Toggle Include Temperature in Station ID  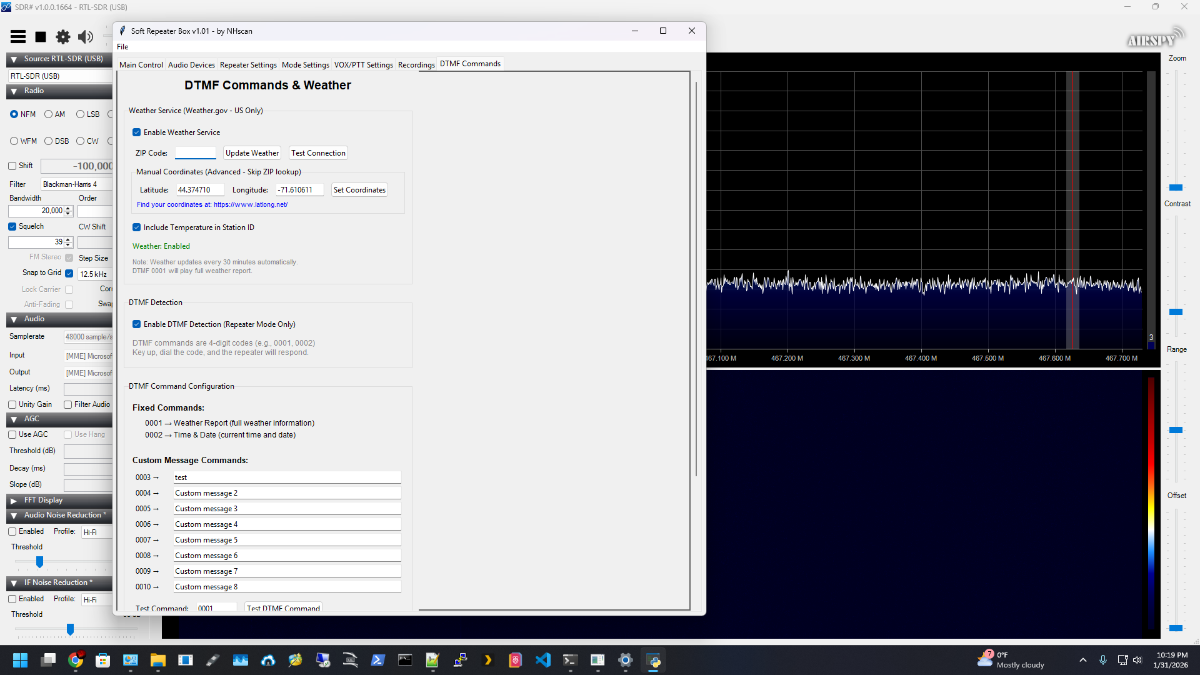point(137,227)
